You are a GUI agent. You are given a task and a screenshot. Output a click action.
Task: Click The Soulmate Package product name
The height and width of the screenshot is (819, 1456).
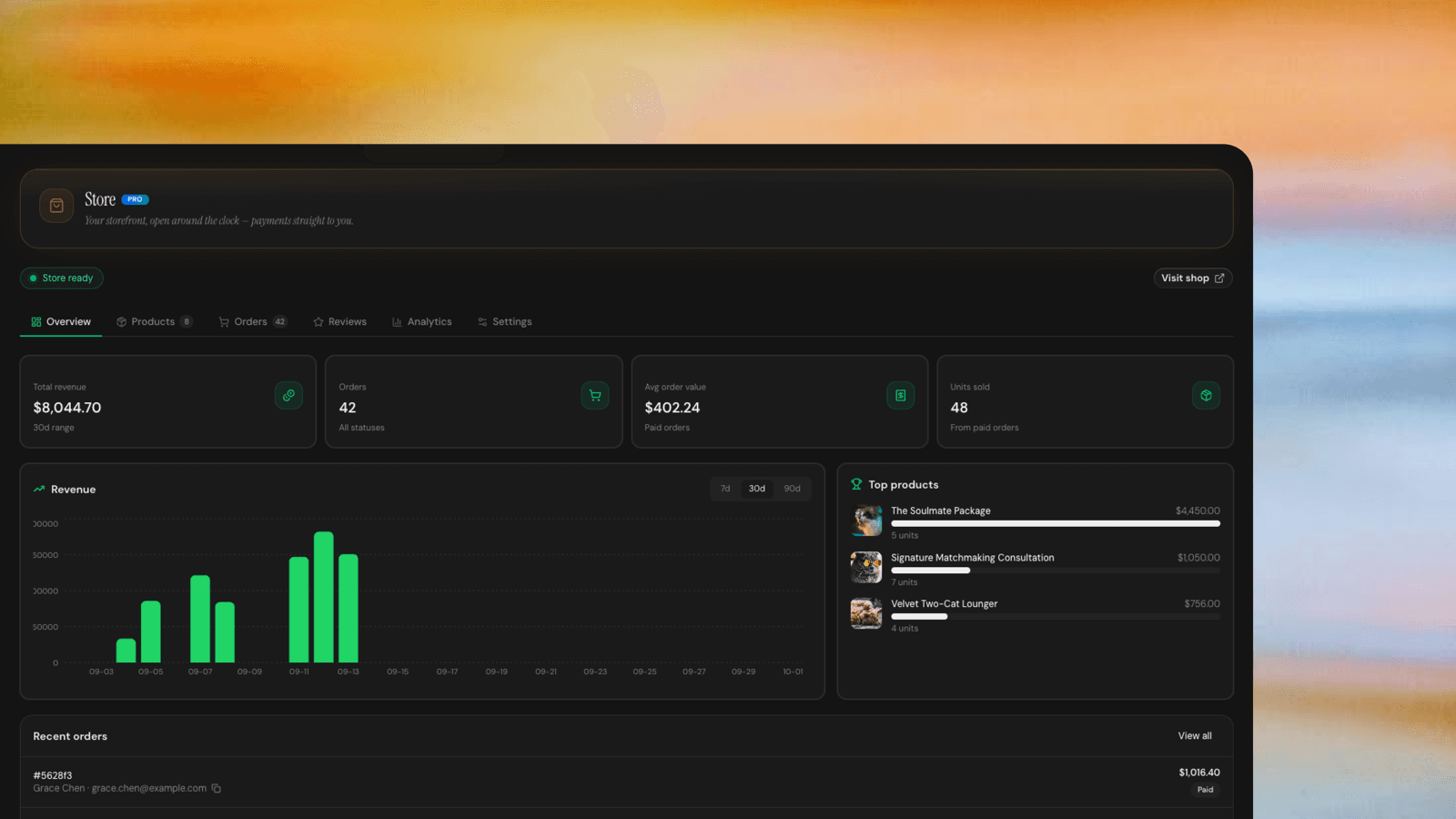coord(941,511)
